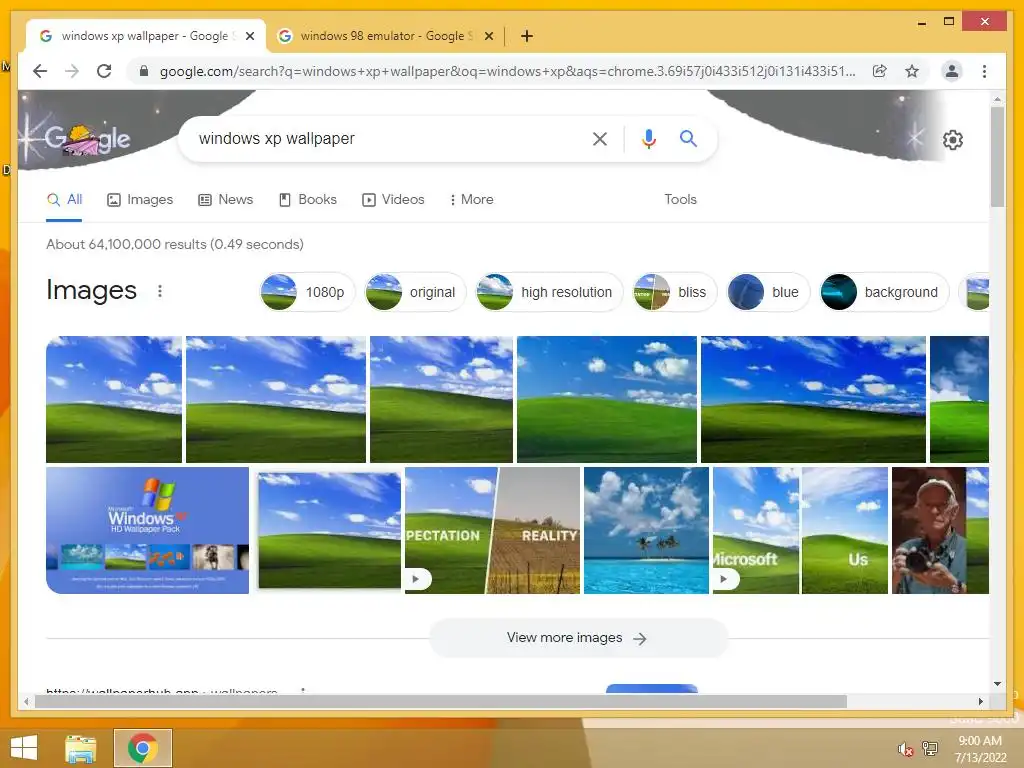1024x768 pixels.
Task: Go back to previous page in Chrome
Action: point(40,71)
